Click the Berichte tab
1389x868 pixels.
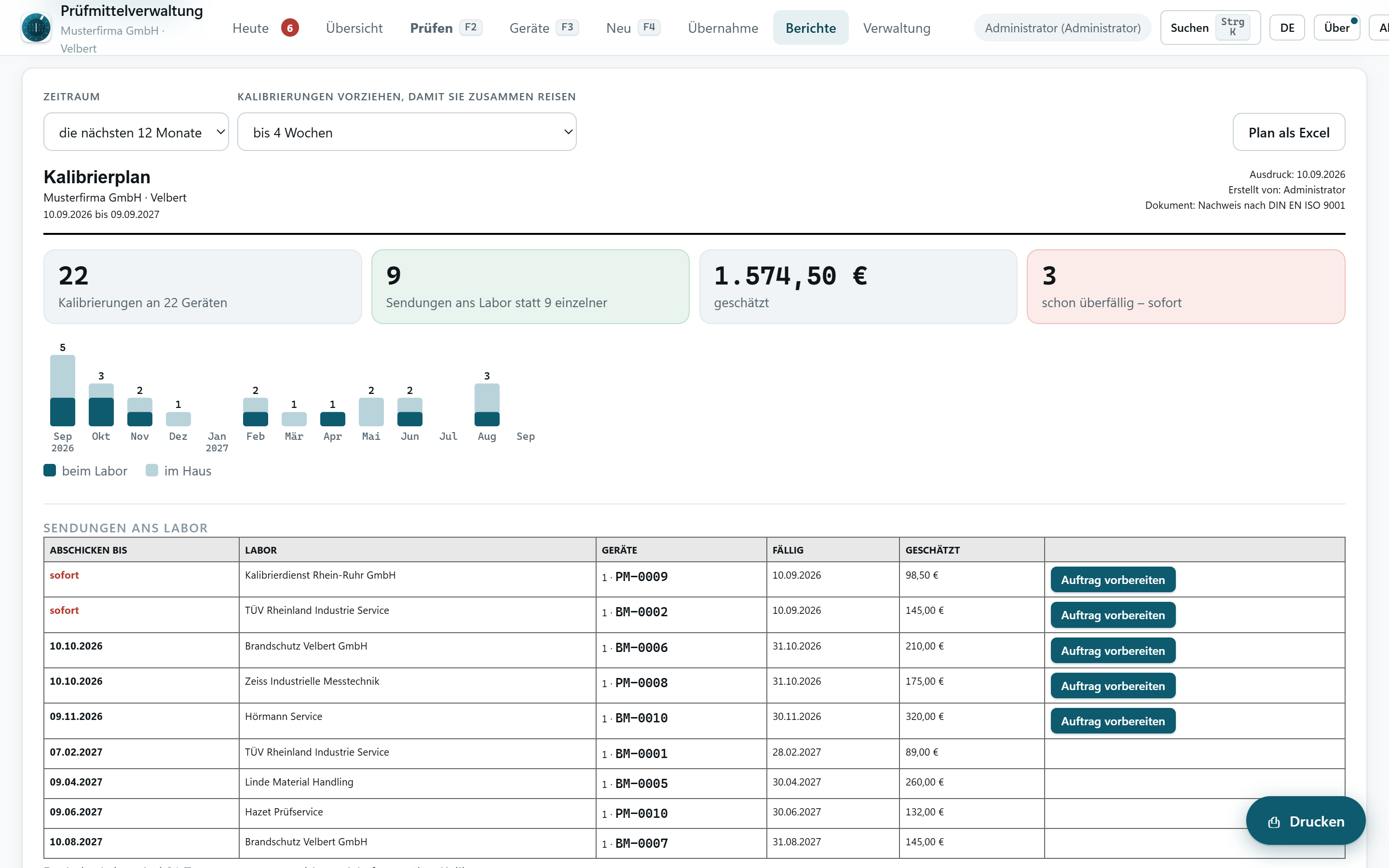coord(810,27)
